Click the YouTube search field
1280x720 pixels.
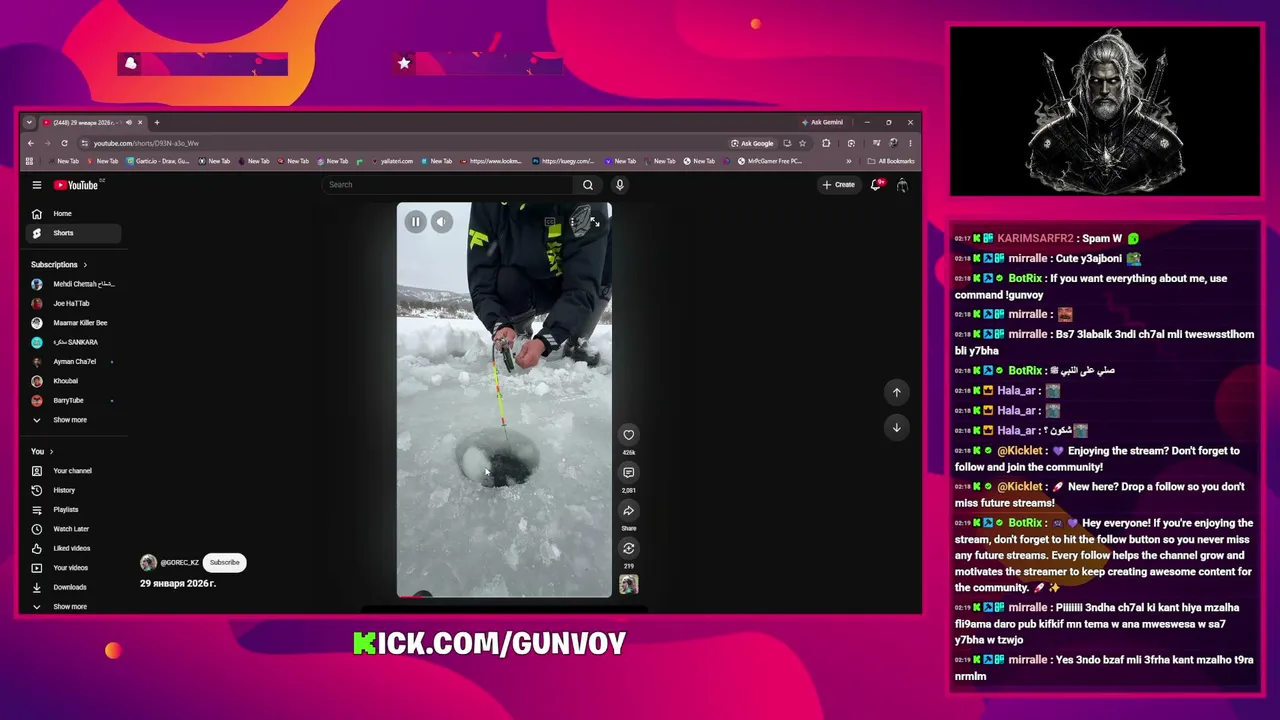coord(448,185)
